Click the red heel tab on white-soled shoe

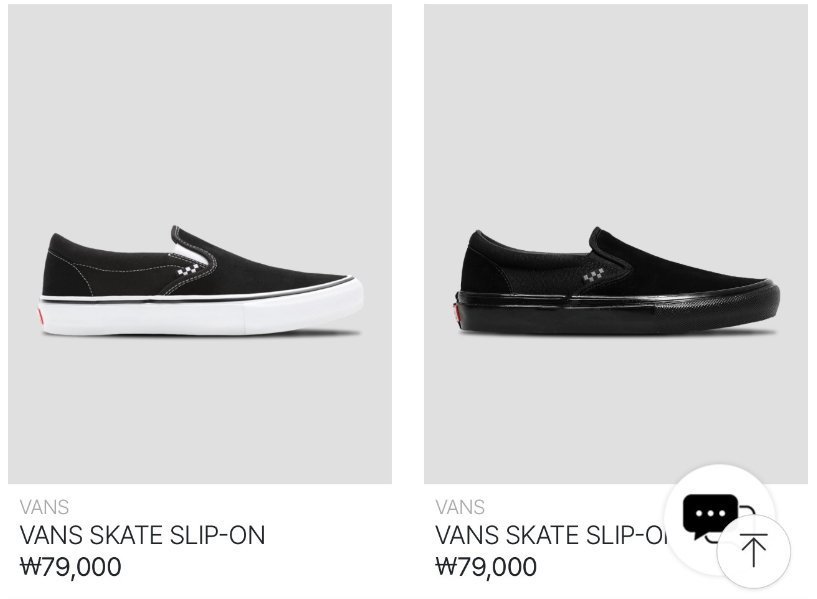pos(40,316)
